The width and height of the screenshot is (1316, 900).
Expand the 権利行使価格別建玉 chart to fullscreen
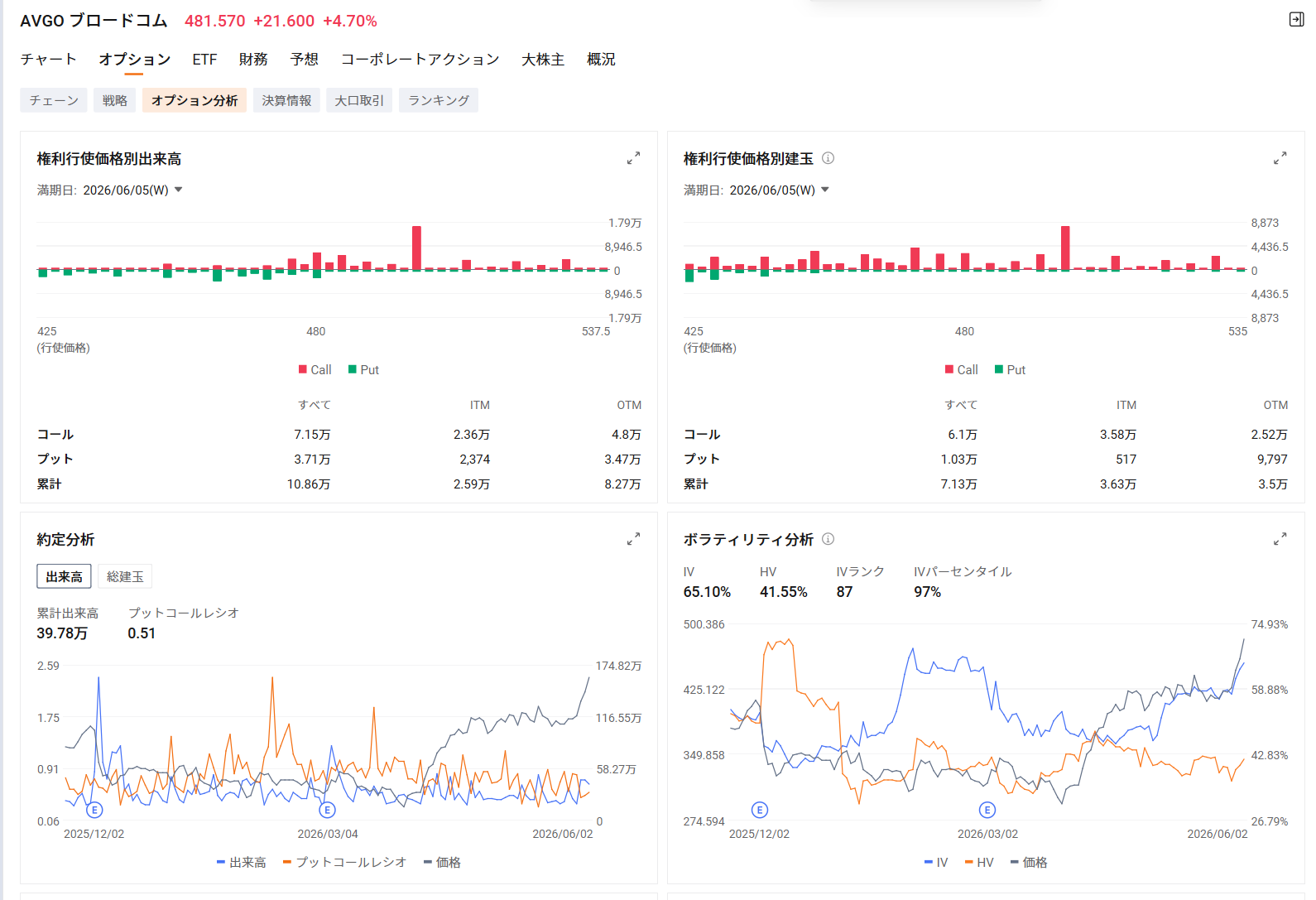1280,158
